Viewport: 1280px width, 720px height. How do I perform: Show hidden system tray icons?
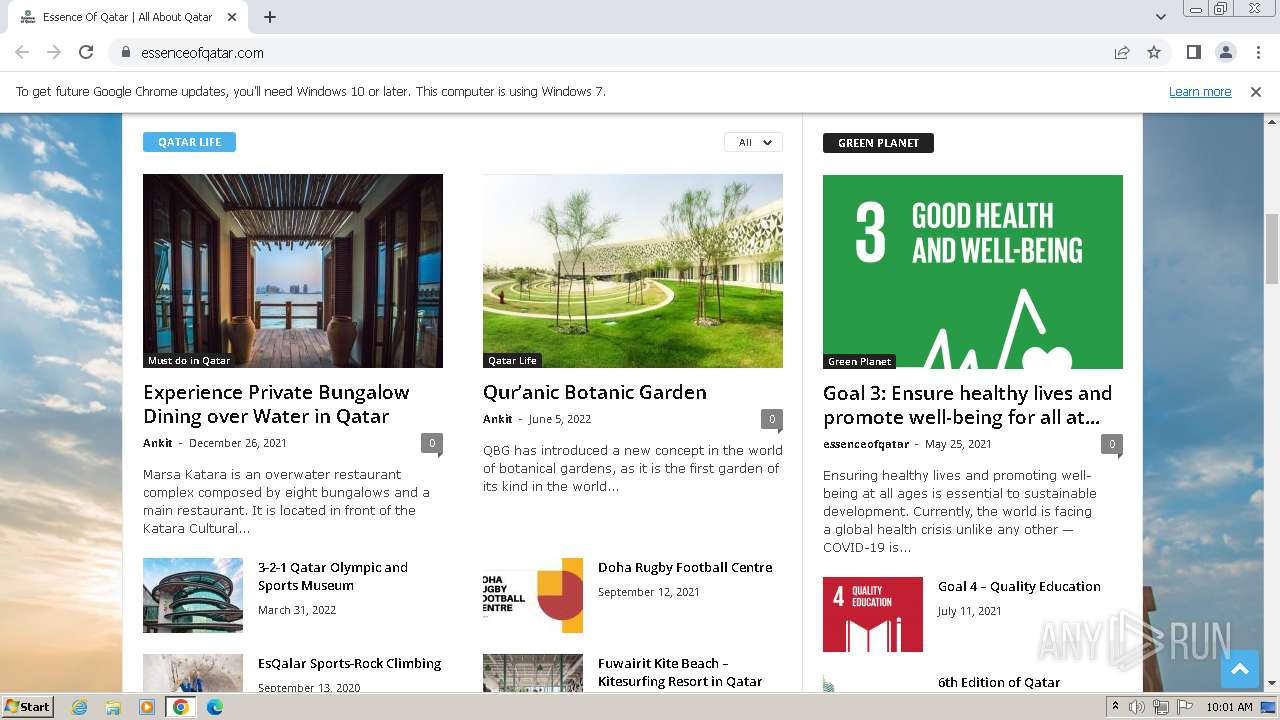(1116, 707)
